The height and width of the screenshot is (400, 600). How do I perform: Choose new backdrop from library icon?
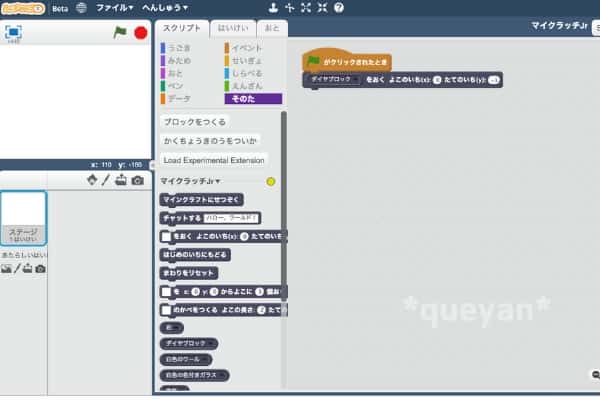[6, 269]
